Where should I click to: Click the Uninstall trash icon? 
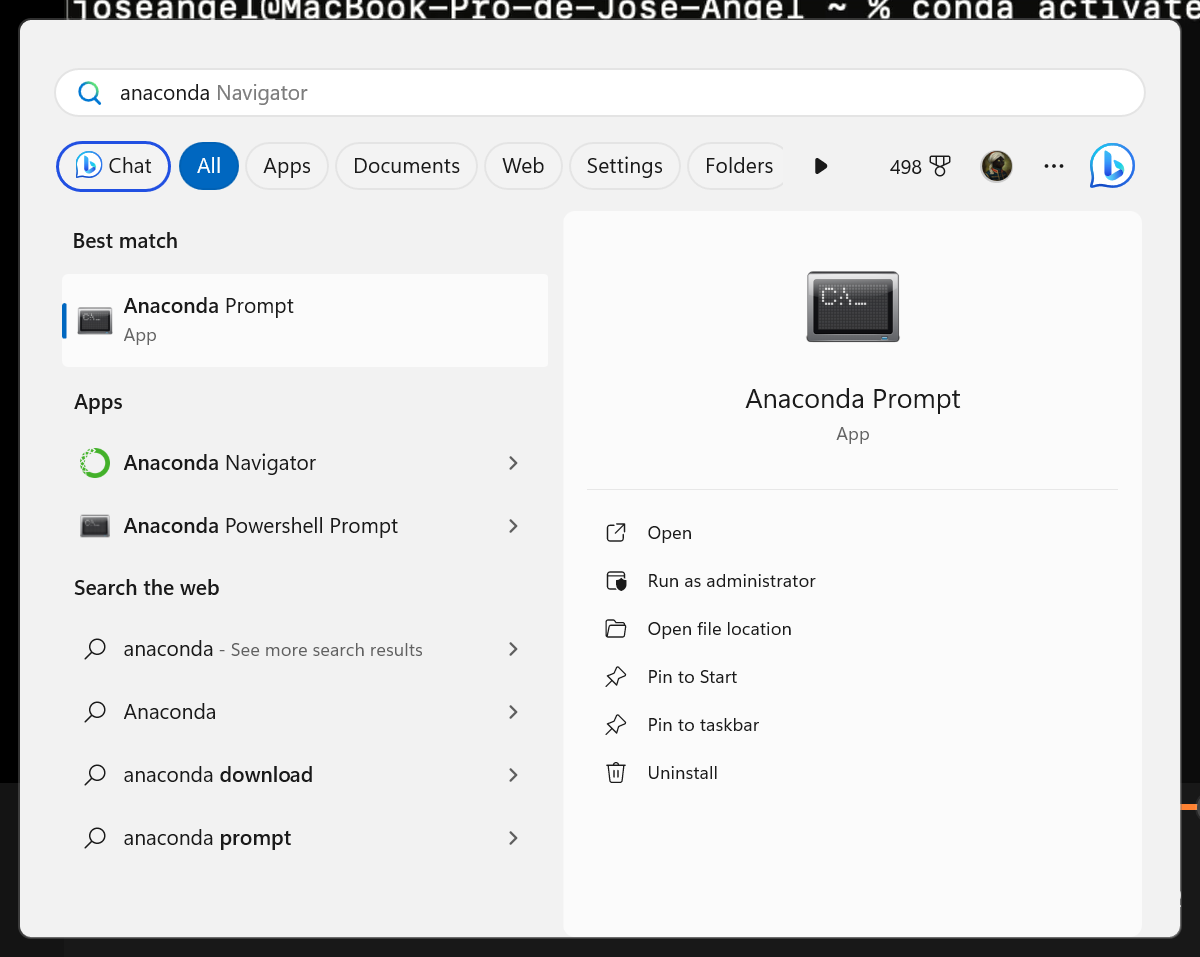pos(617,772)
